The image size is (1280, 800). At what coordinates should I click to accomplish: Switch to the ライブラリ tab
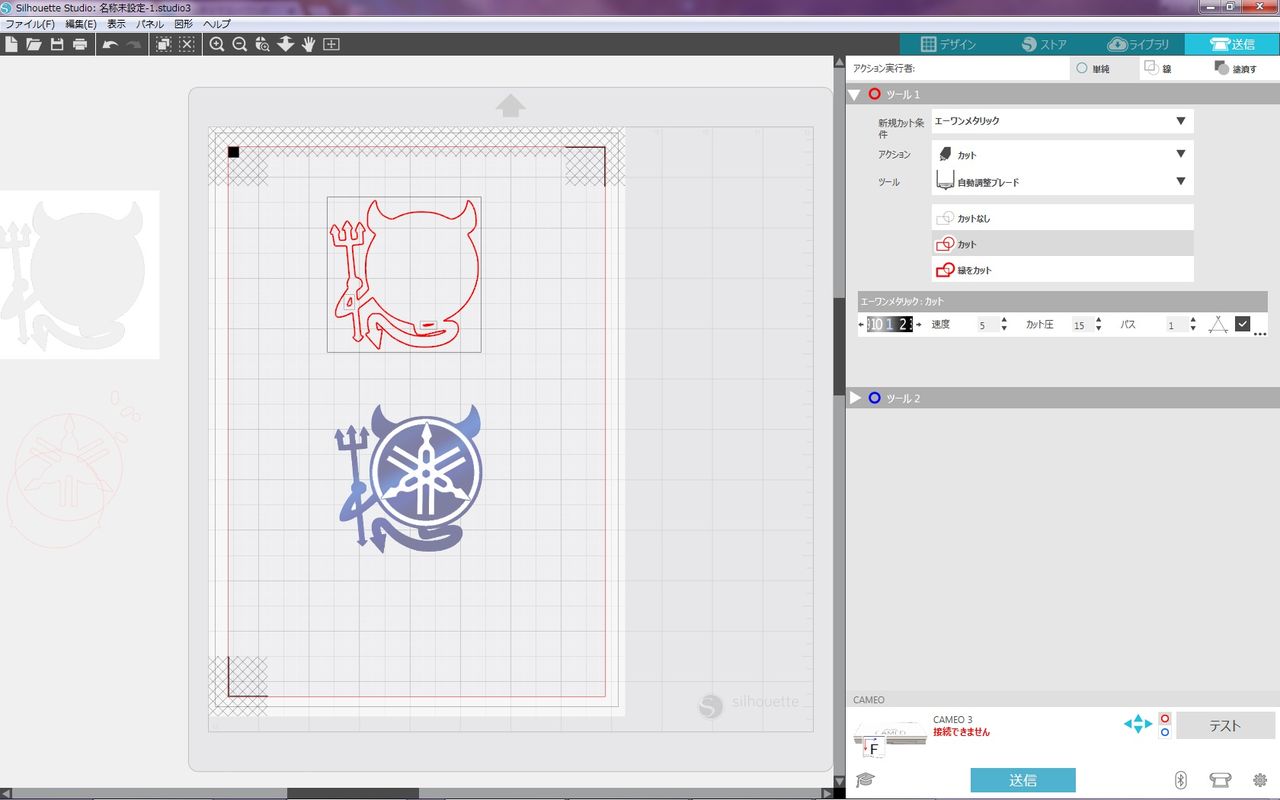(1138, 44)
